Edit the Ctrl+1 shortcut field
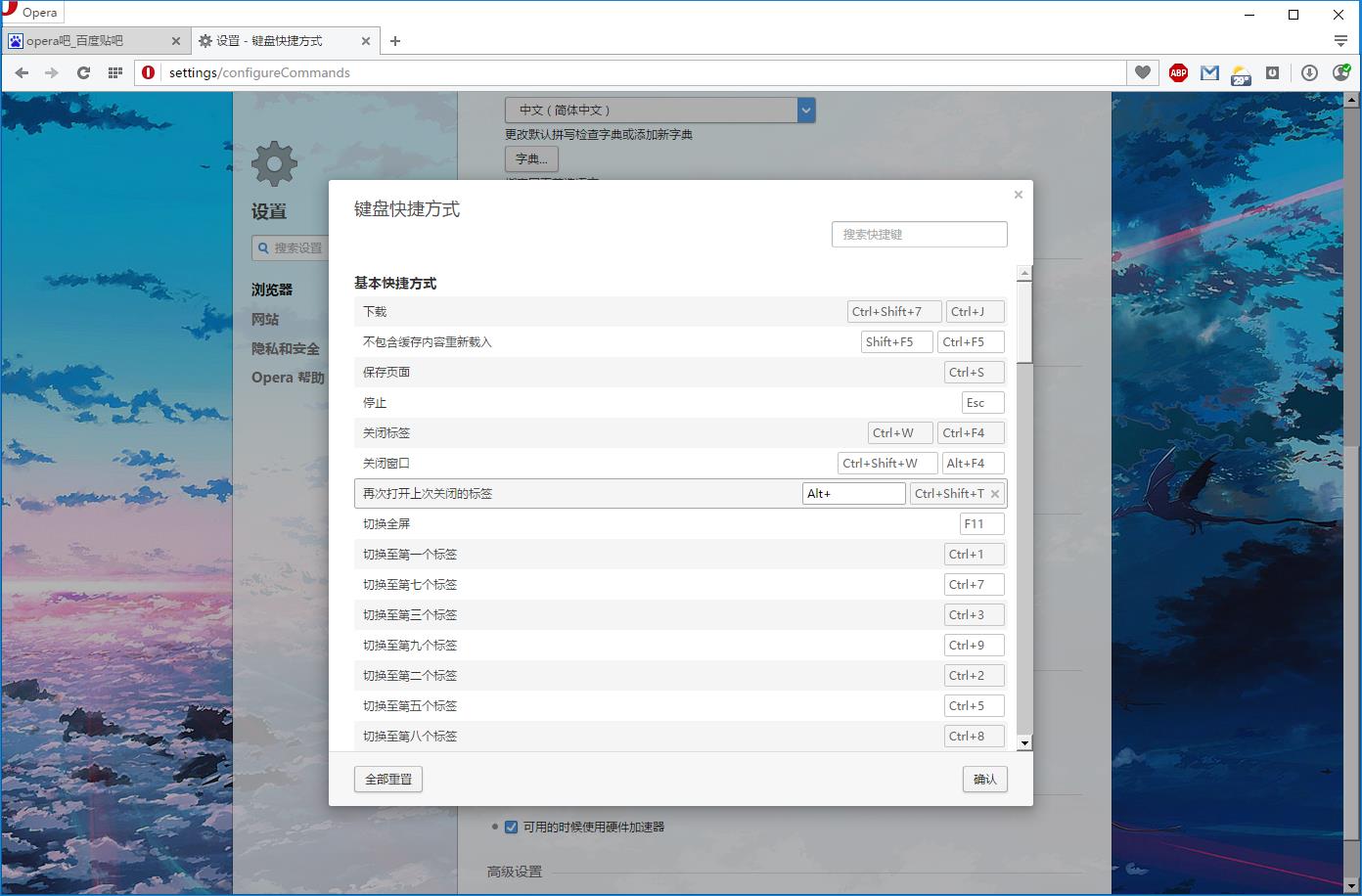The height and width of the screenshot is (896, 1362). 975,555
